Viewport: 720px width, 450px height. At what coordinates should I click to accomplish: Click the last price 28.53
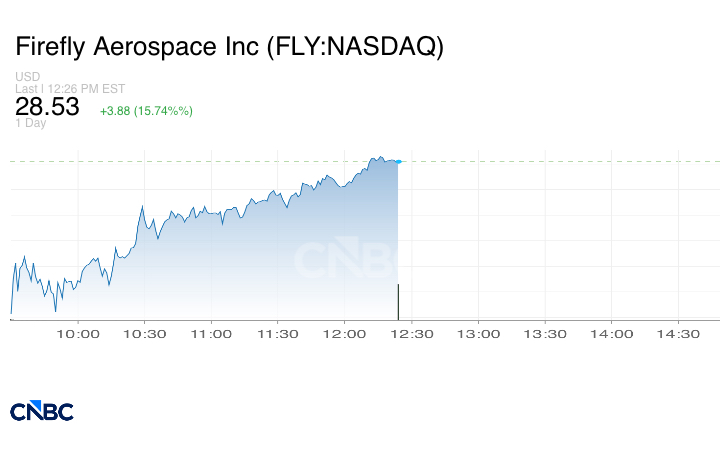47,107
